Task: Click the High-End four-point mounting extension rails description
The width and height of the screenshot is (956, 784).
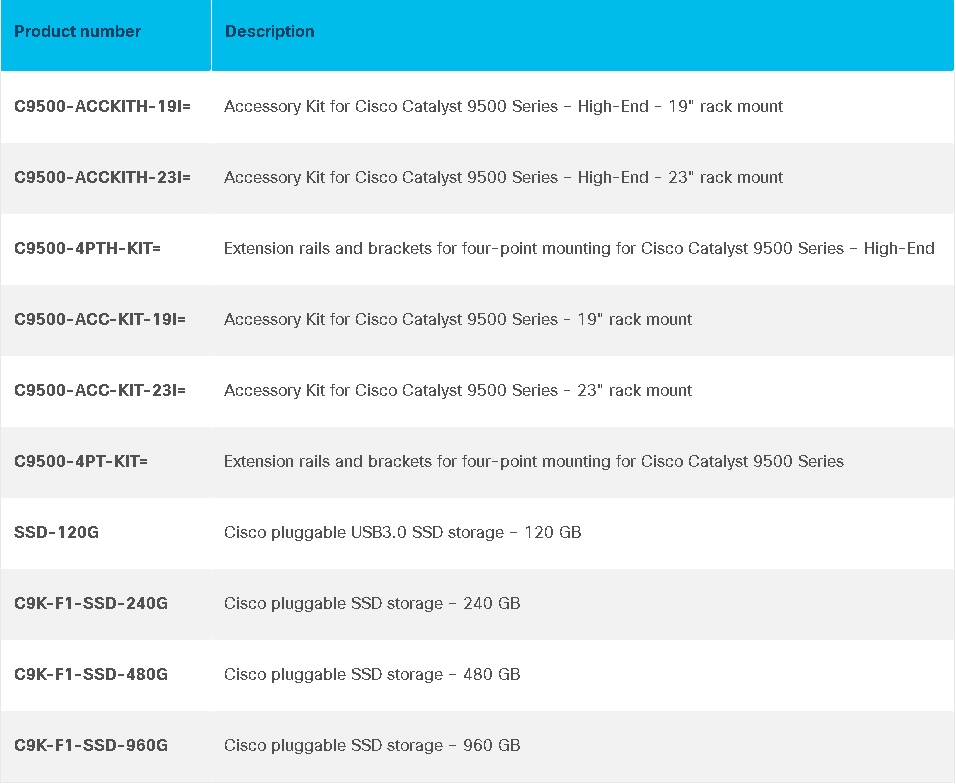Action: 579,248
